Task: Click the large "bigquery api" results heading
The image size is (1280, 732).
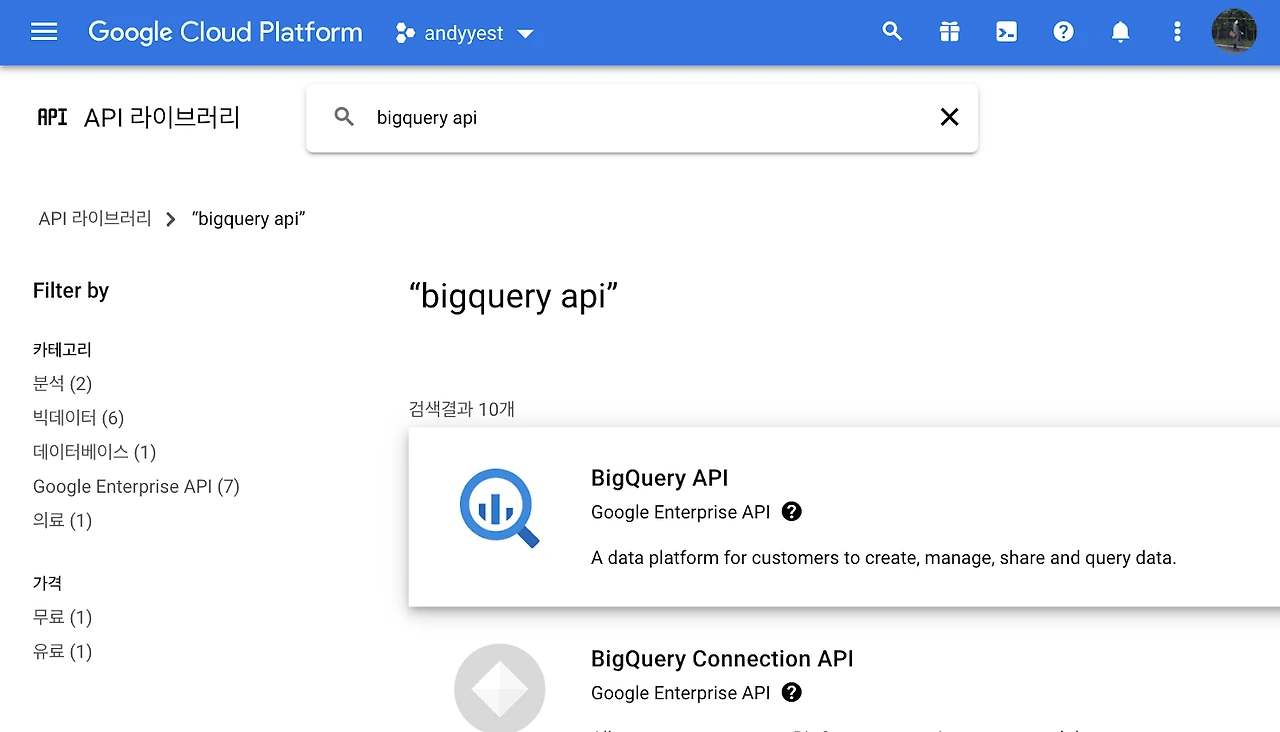Action: (x=514, y=297)
